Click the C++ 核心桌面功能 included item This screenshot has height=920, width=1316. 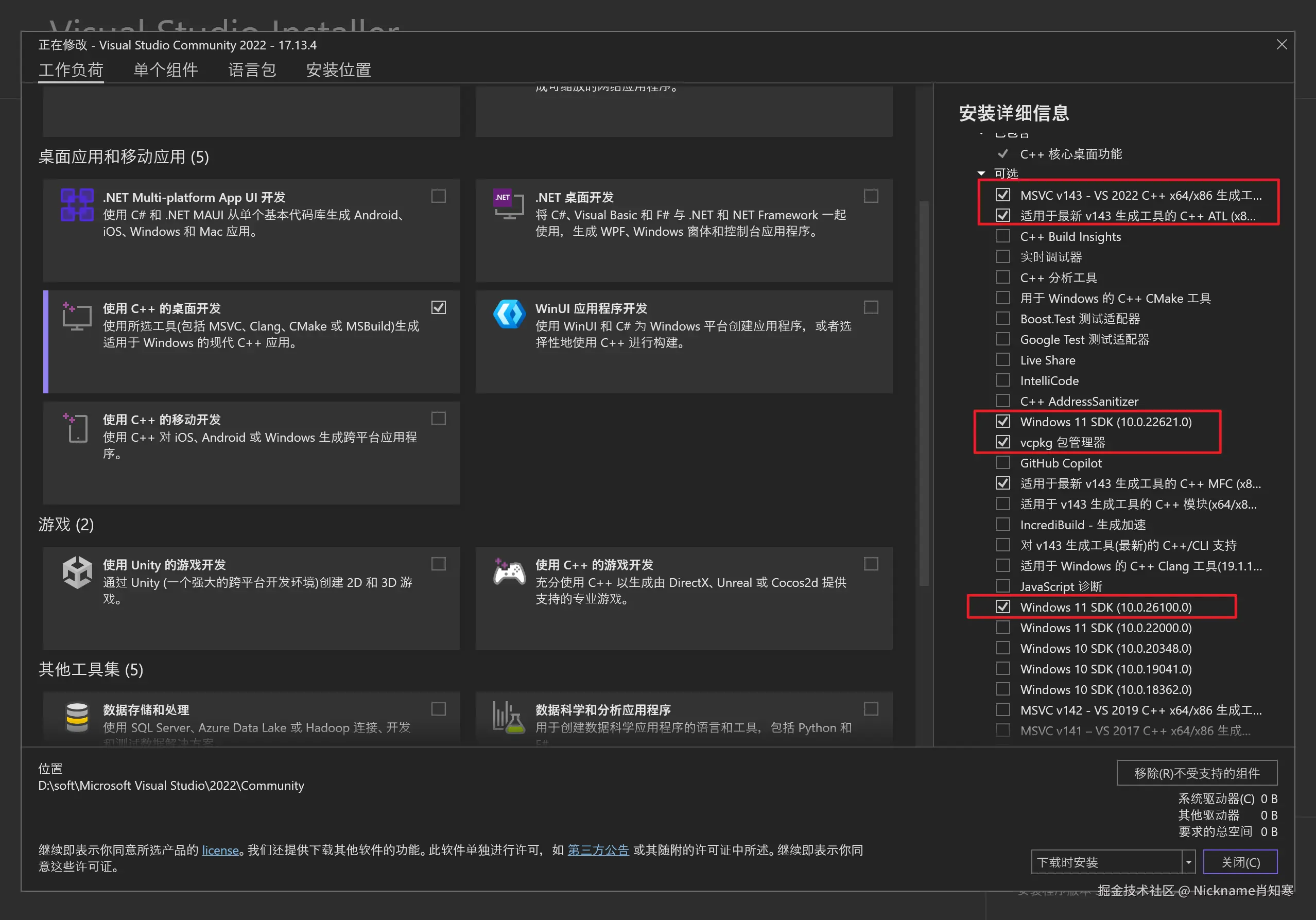point(1071,153)
